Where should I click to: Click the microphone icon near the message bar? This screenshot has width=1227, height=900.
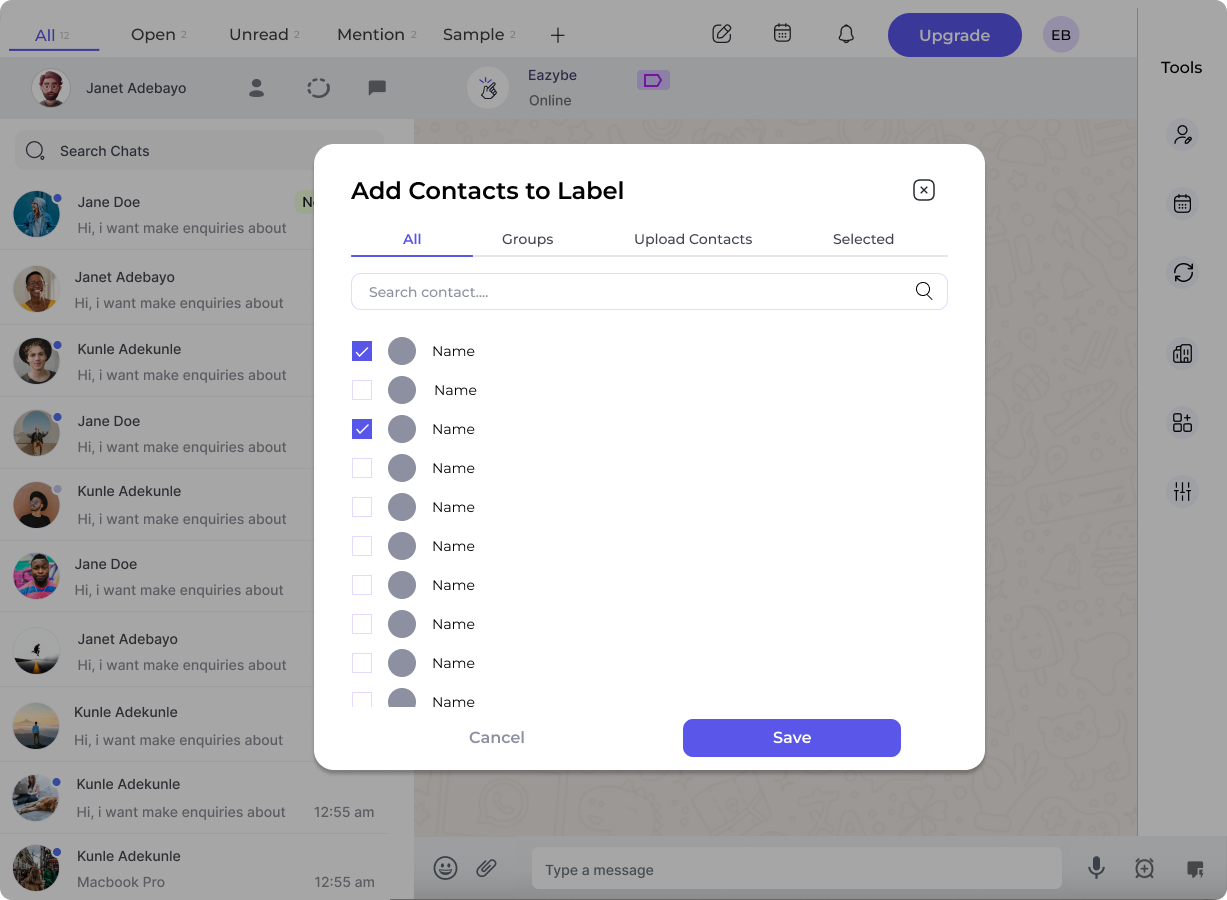(1096, 868)
